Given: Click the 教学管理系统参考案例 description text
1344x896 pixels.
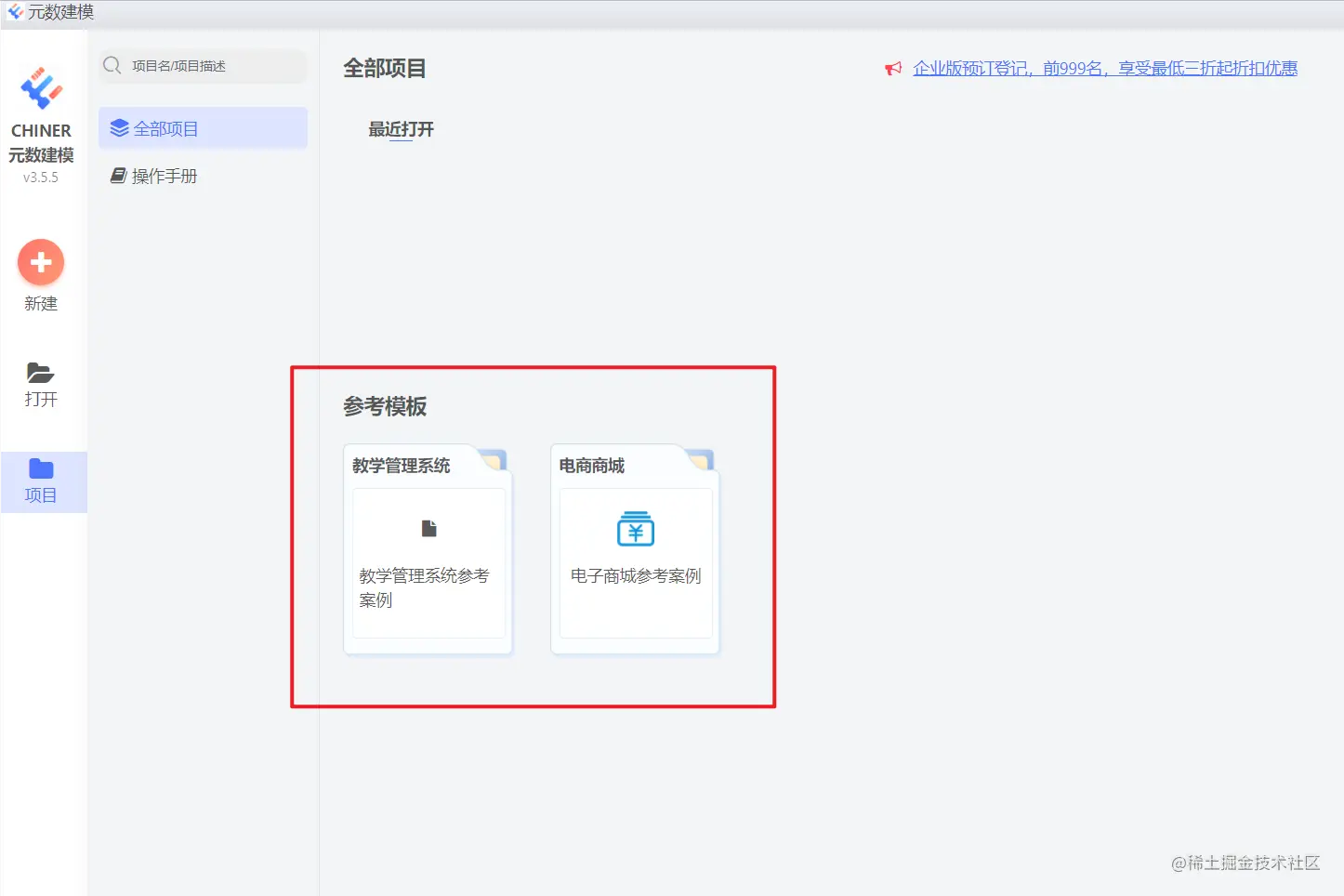Looking at the screenshot, I should (x=424, y=587).
